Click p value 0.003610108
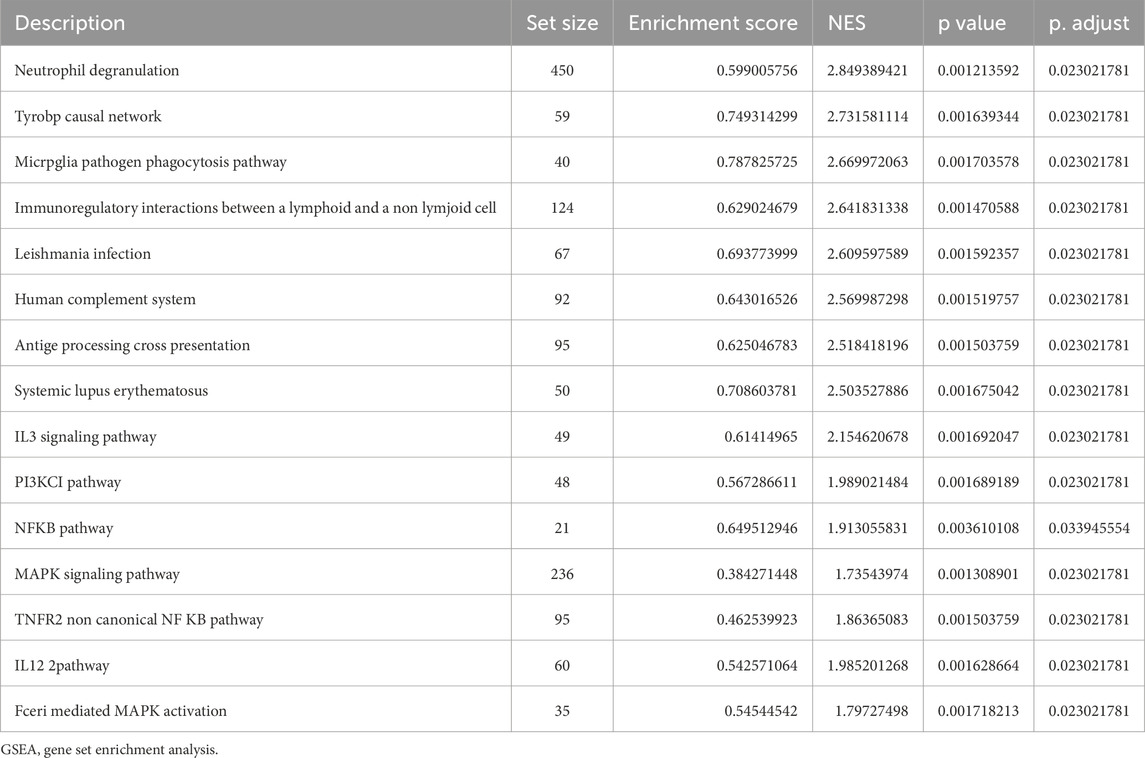The height and width of the screenshot is (758, 1145). pos(979,528)
